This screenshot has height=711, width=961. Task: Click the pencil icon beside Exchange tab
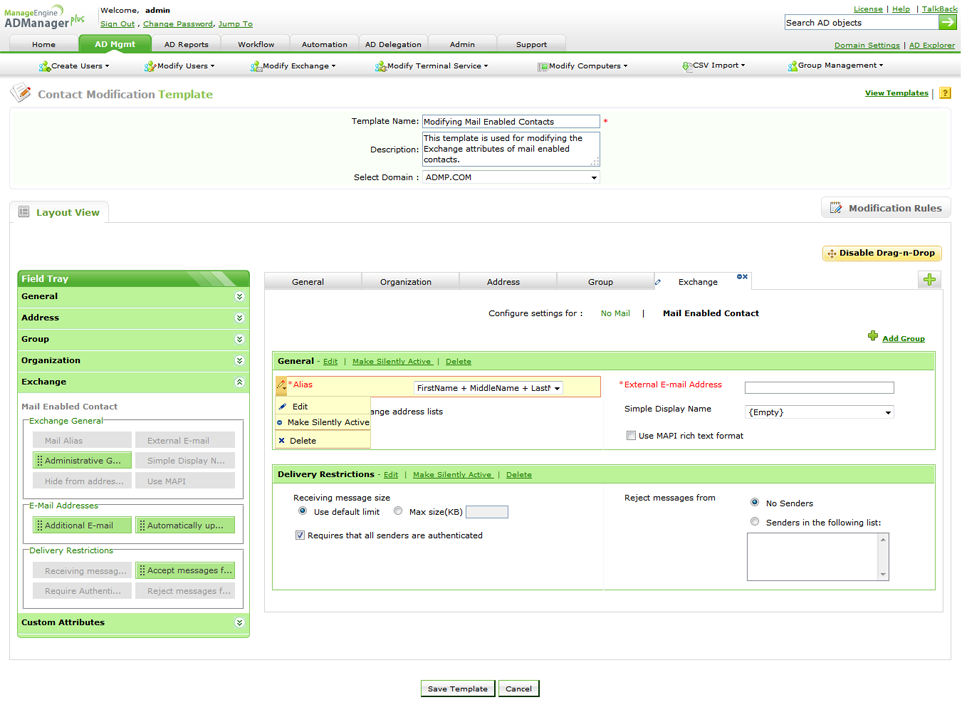(x=658, y=282)
